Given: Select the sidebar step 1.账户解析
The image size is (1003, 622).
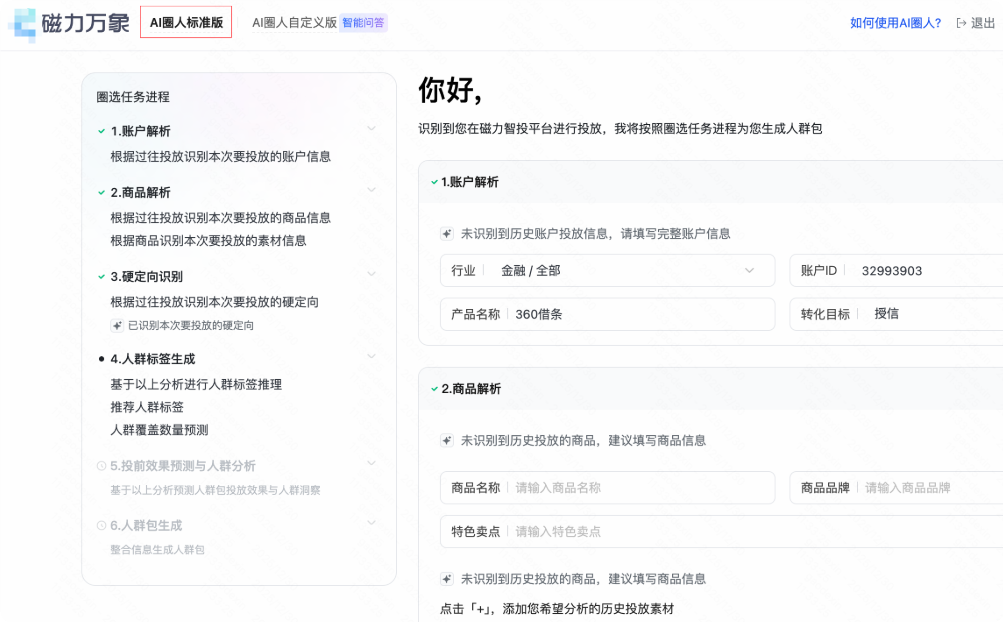Looking at the screenshot, I should click(x=141, y=131).
